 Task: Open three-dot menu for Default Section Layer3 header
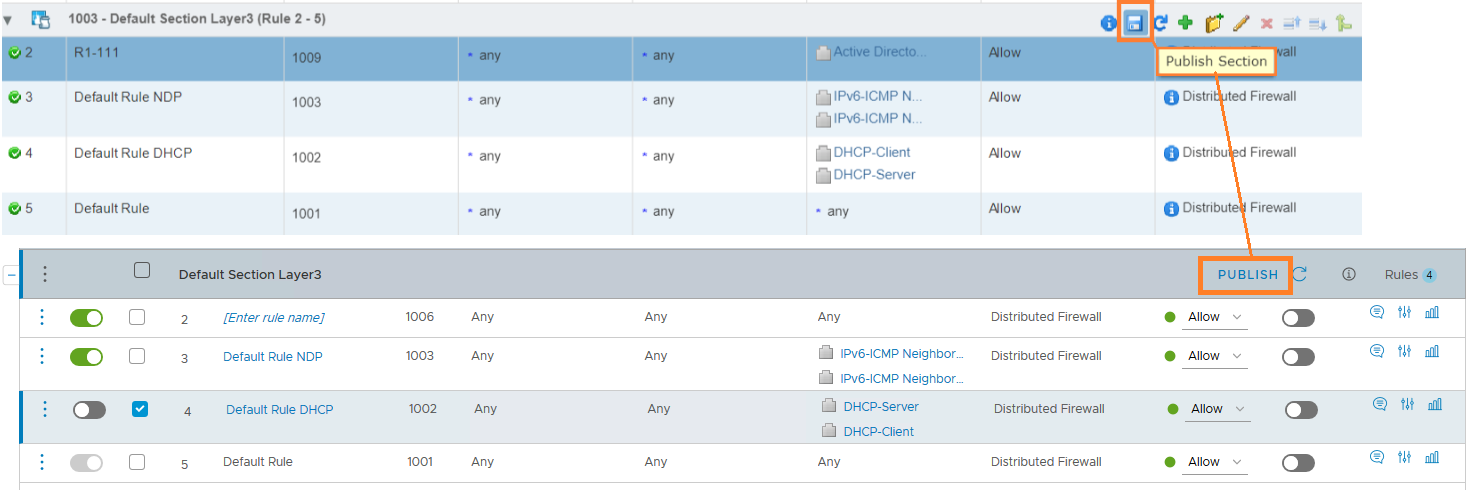pyautogui.click(x=45, y=274)
